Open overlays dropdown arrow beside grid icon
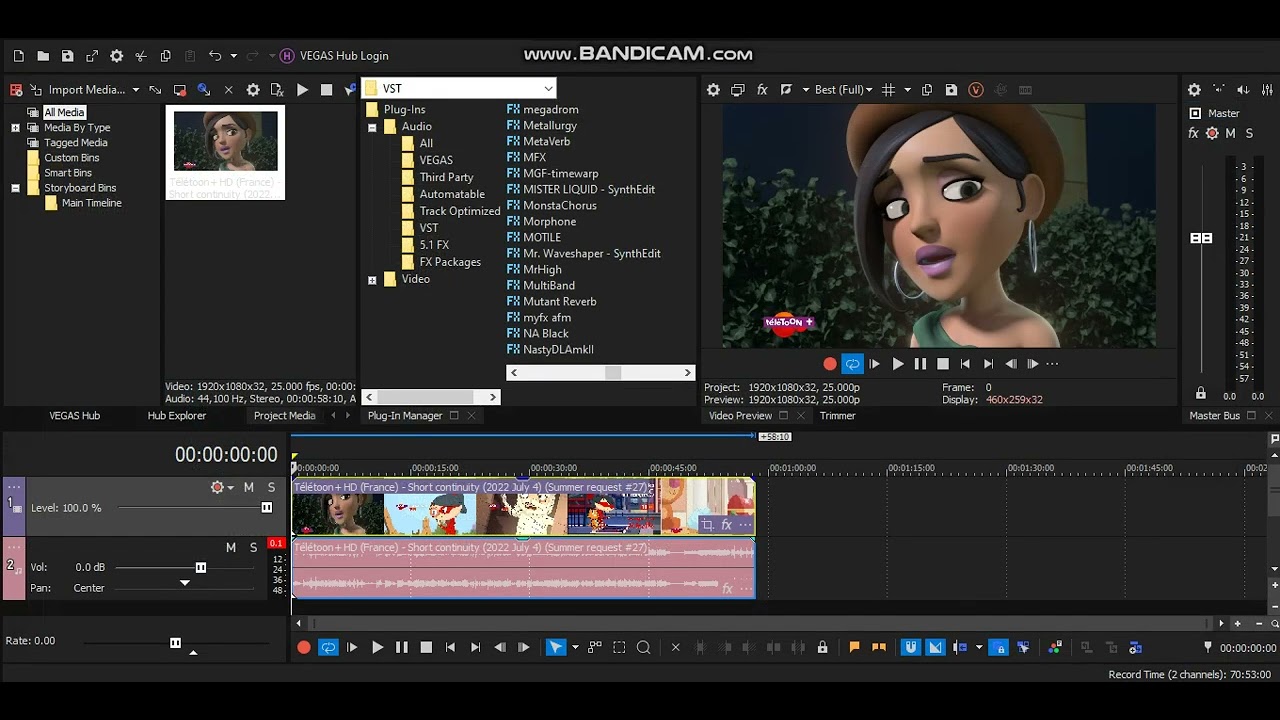 (x=907, y=90)
